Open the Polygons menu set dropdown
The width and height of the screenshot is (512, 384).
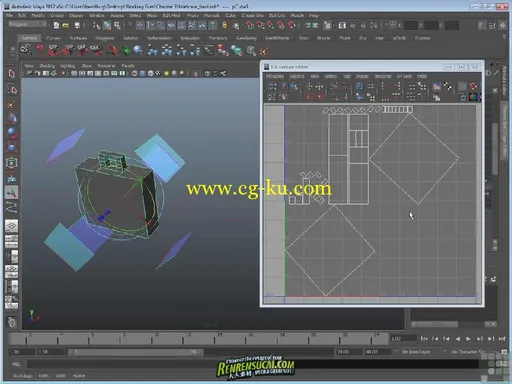pos(27,25)
